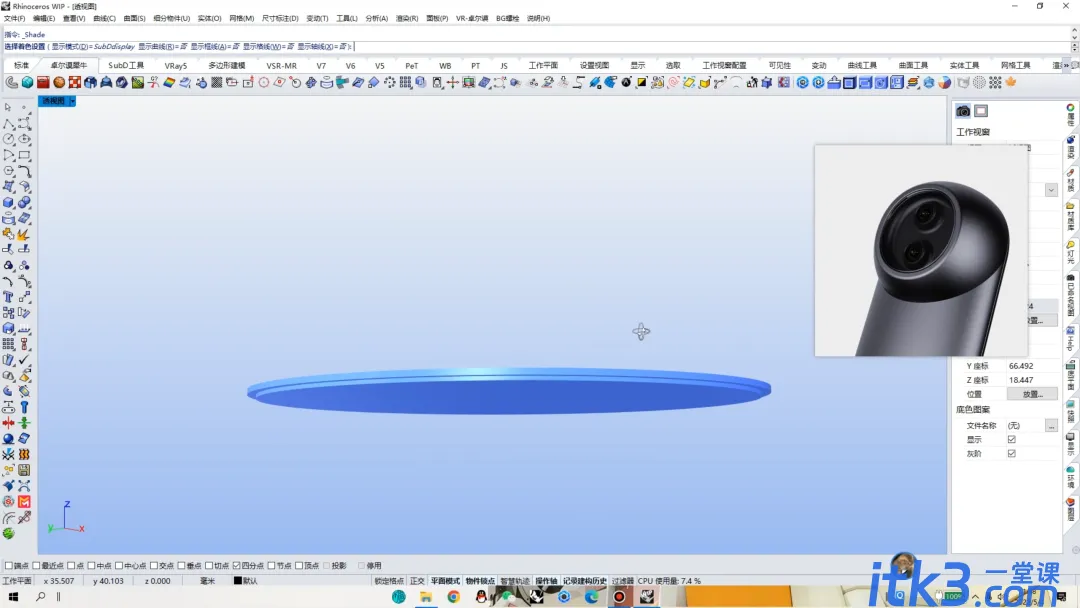Screen dimensions: 1080x608
Task: Expand the dropdown in right properties panel
Action: point(1051,190)
